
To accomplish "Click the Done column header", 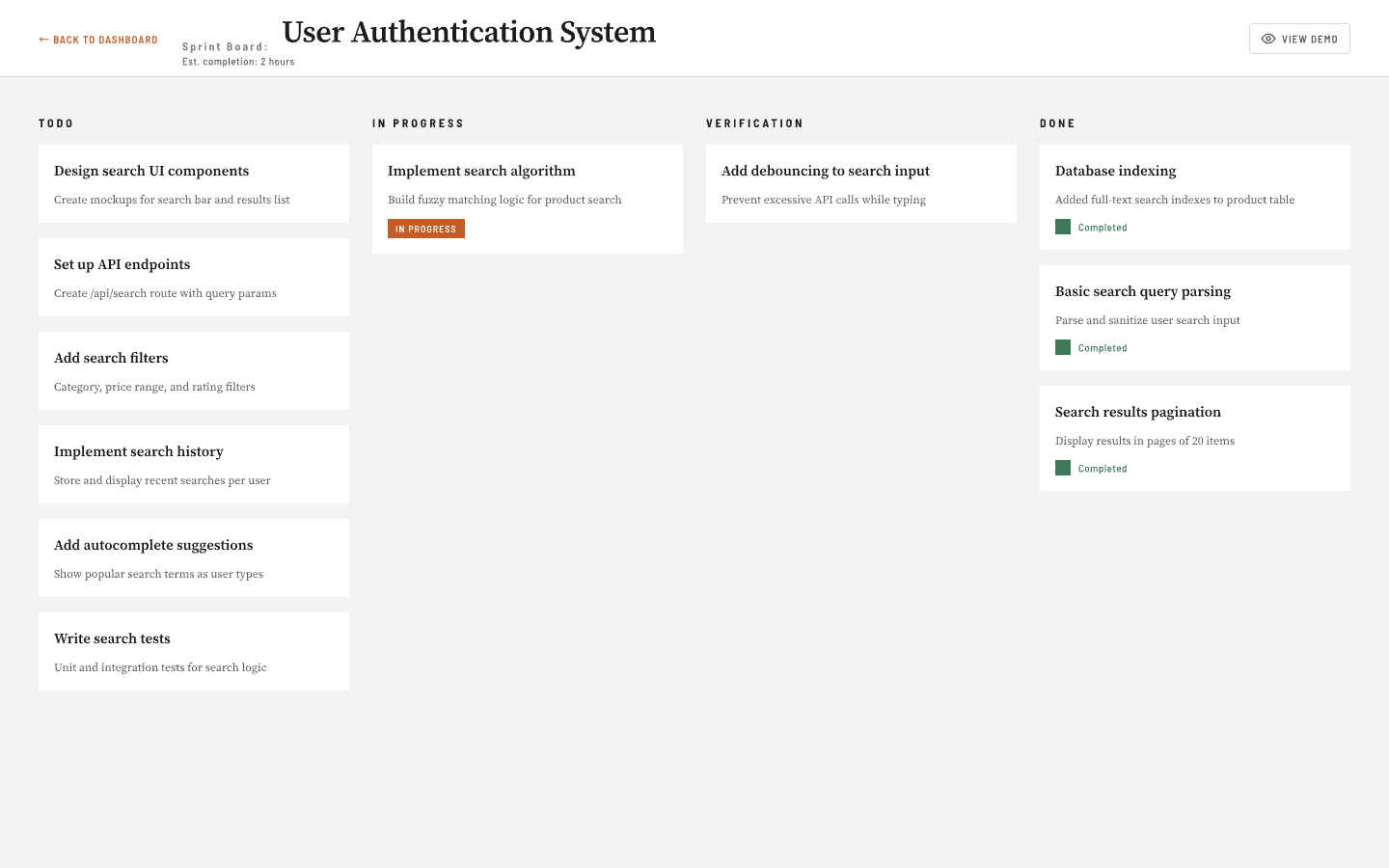I will coord(1057,123).
